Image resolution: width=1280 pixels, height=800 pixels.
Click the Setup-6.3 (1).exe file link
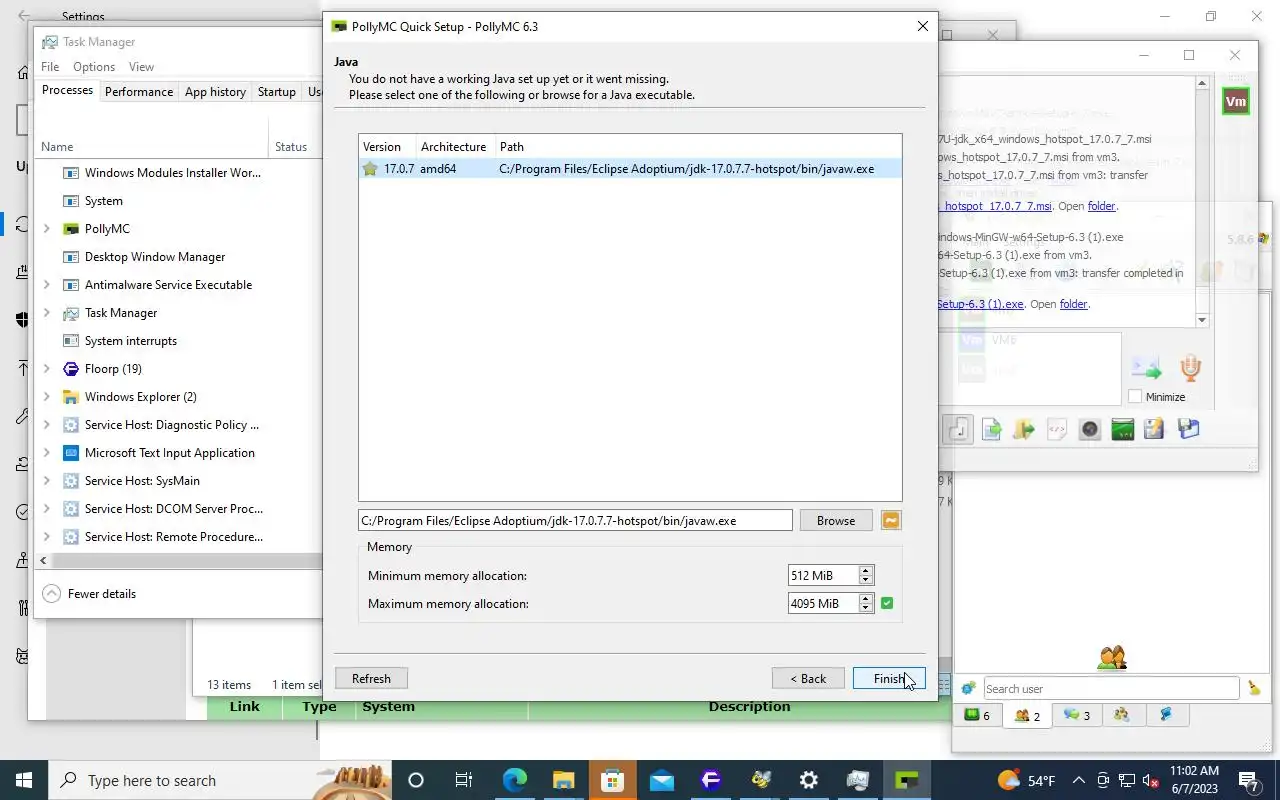pyautogui.click(x=980, y=304)
